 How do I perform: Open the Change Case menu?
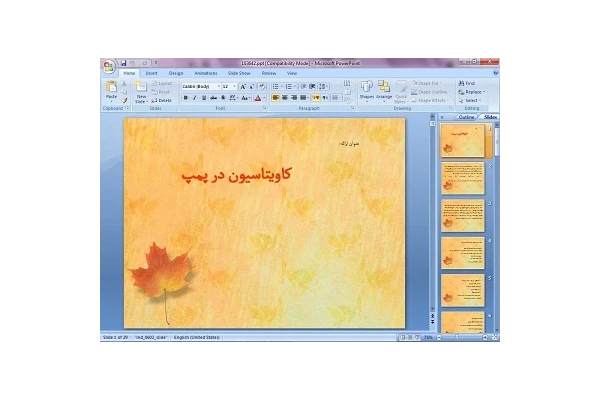[x=246, y=98]
